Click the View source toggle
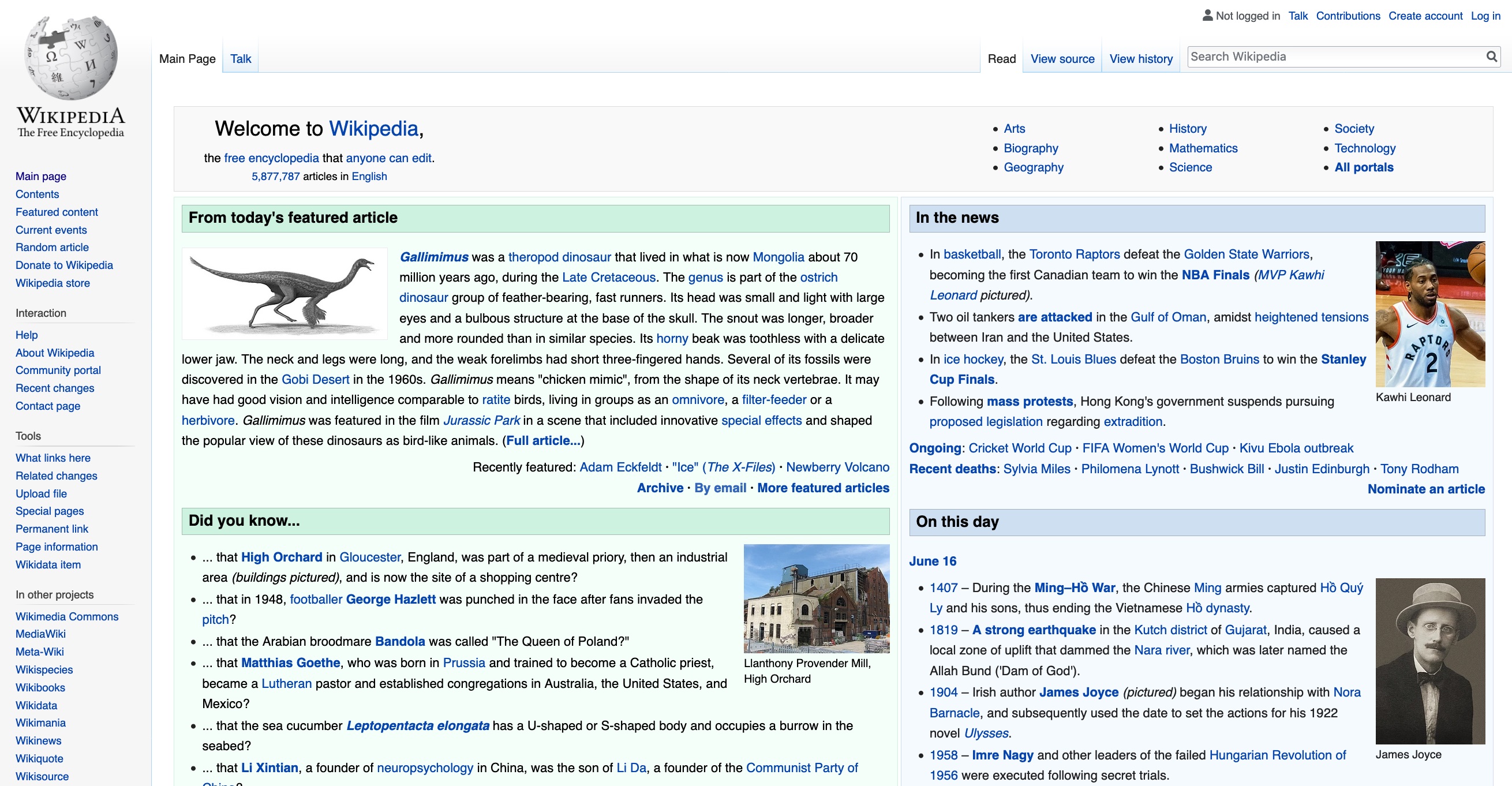The image size is (1512, 786). (1062, 58)
